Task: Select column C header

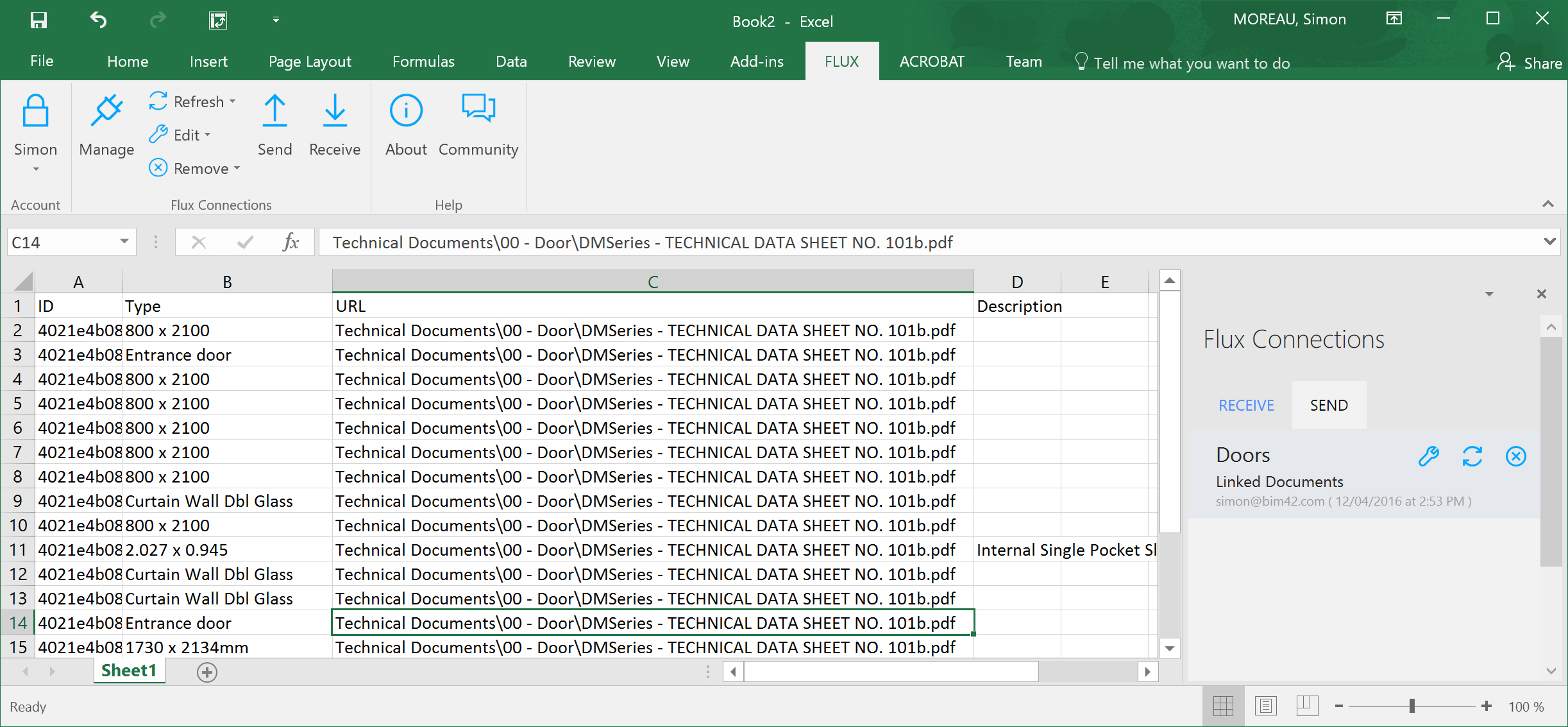Action: coord(653,282)
